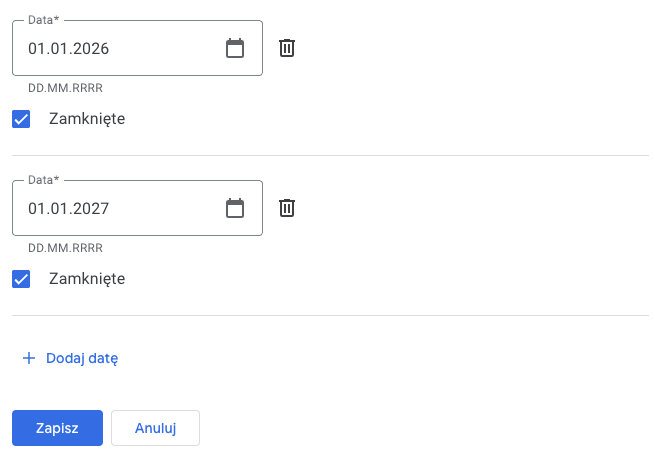This screenshot has height=464, width=655.
Task: Open calendar picker for the 01.01.2026 date
Action: tap(235, 48)
